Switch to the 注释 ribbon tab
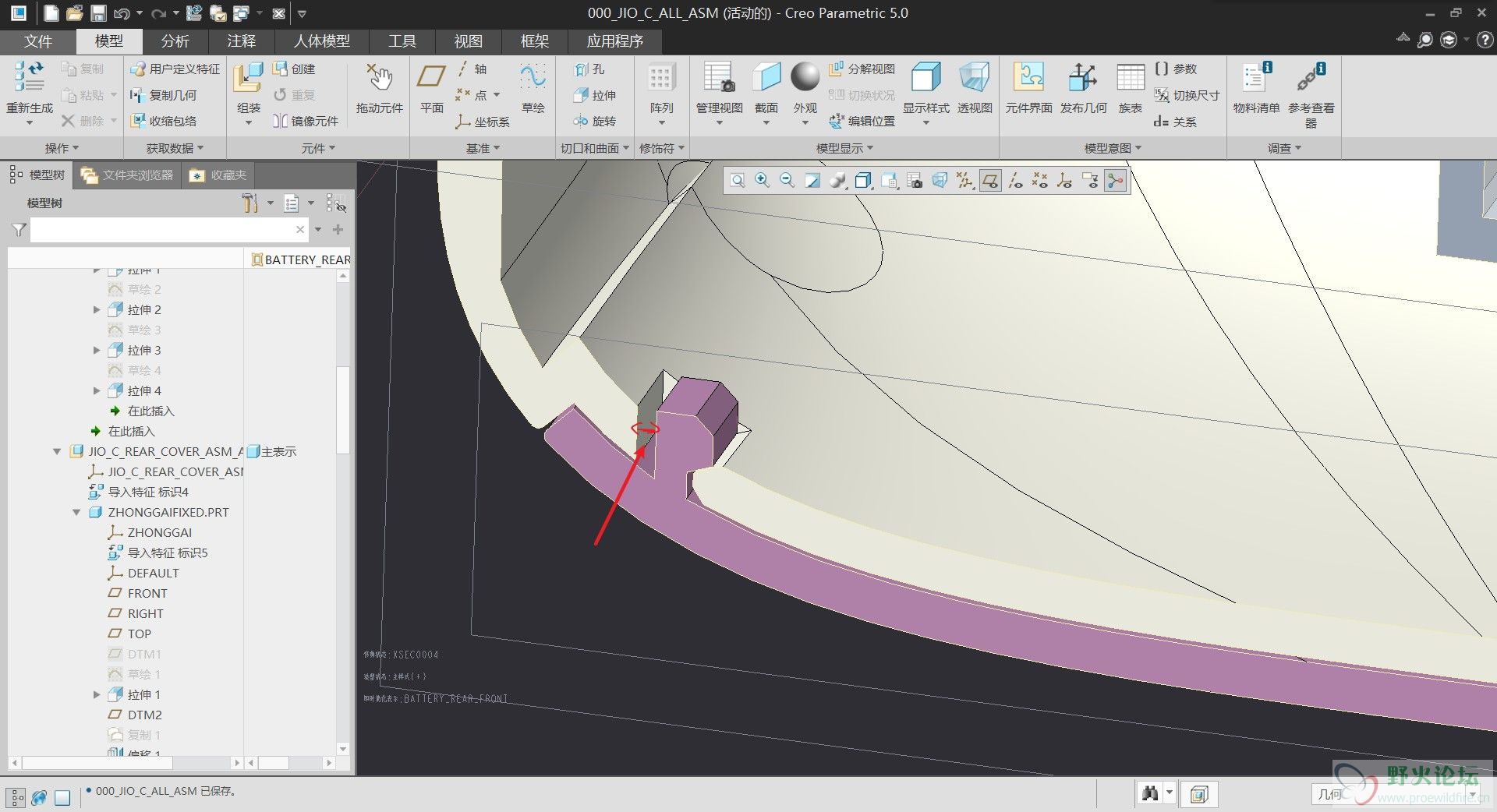Image resolution: width=1497 pixels, height=812 pixels. tap(241, 41)
